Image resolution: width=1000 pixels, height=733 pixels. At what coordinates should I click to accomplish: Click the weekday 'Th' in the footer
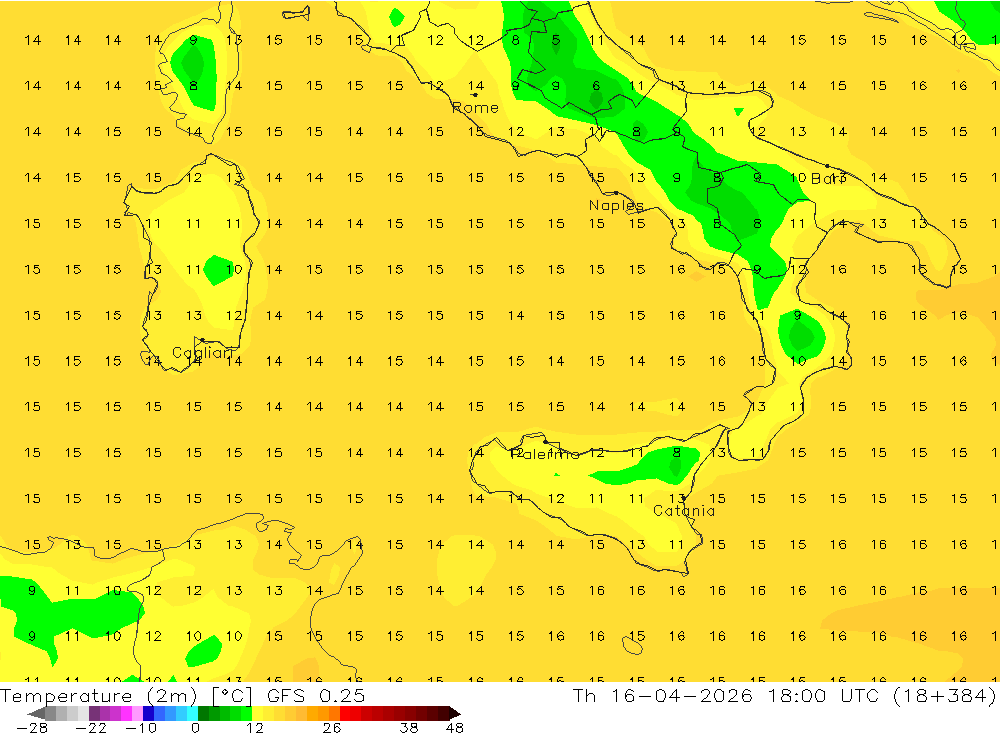tap(584, 695)
